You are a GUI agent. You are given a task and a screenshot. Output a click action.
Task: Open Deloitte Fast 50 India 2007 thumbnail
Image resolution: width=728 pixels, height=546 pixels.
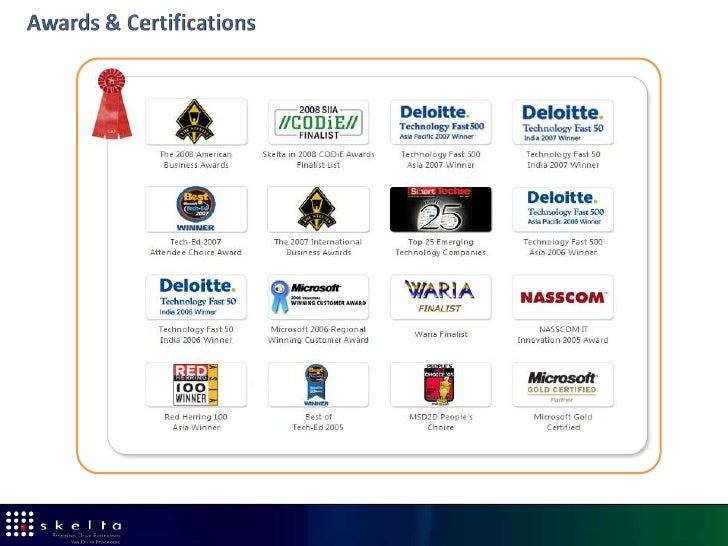562,122
